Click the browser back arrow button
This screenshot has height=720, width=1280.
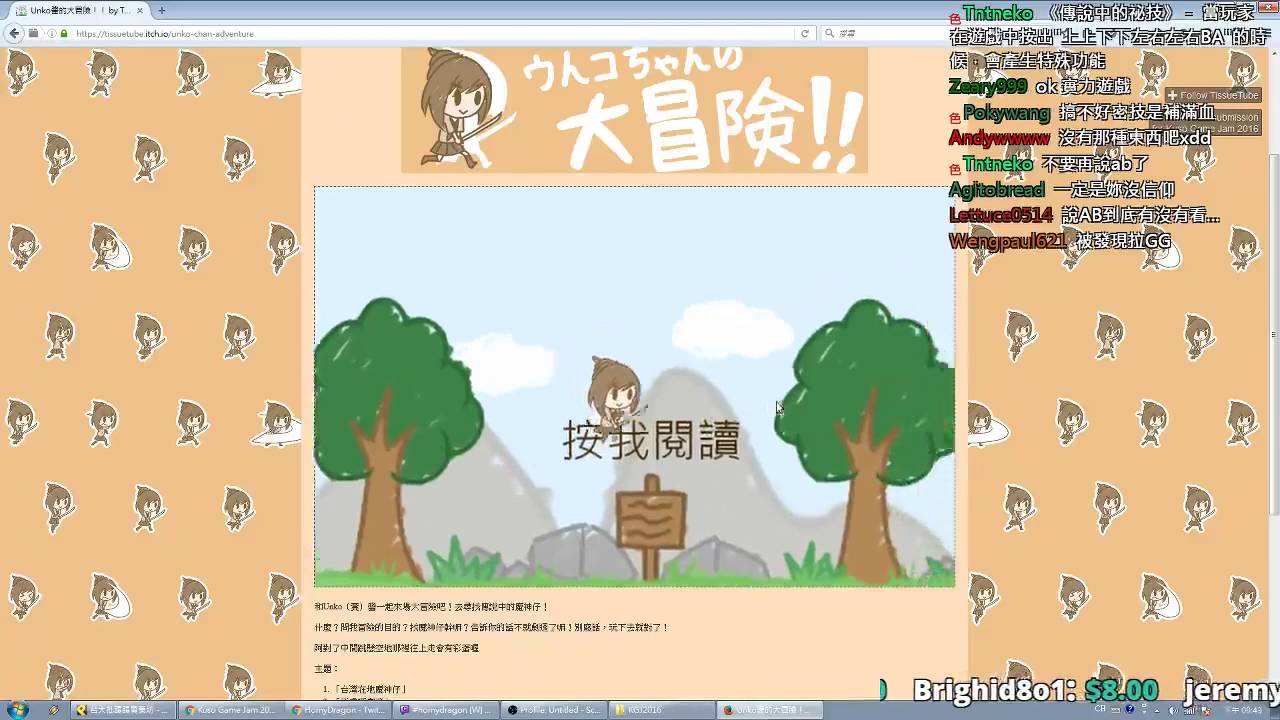pos(14,33)
